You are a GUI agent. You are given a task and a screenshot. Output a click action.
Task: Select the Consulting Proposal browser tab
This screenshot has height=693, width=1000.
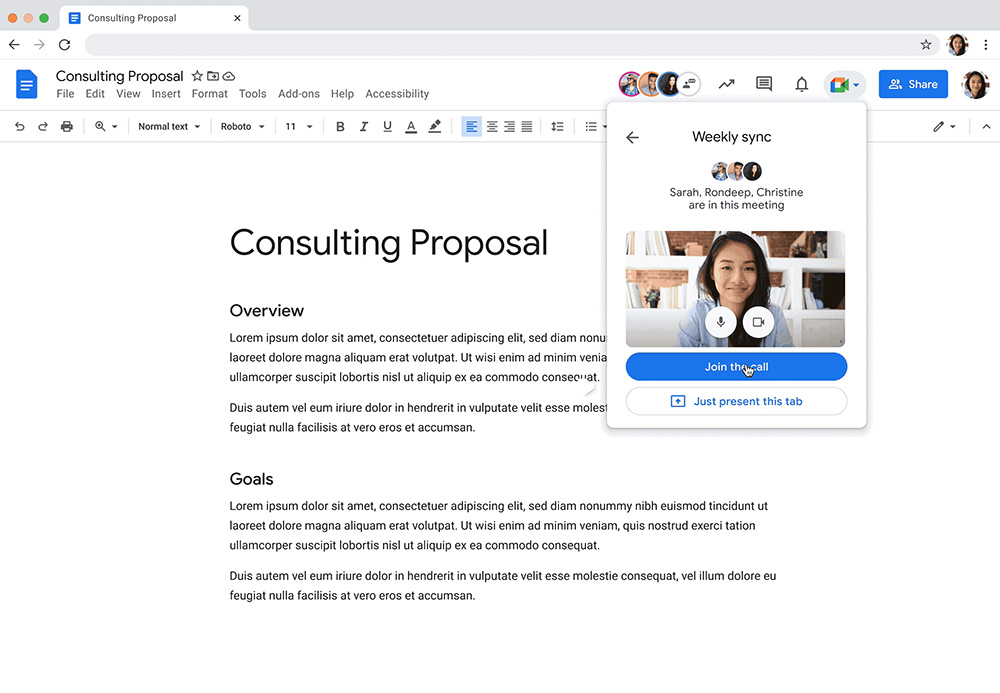click(153, 18)
